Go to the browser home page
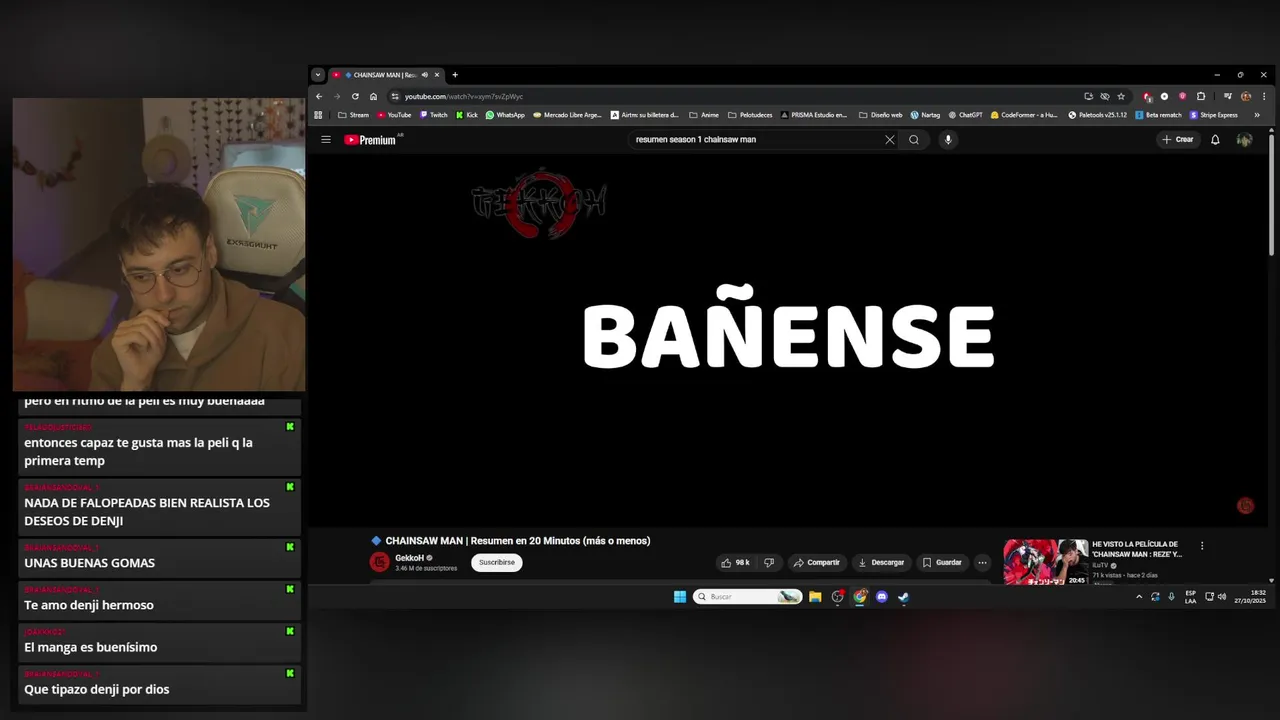Viewport: 1280px width, 720px height. [373, 97]
